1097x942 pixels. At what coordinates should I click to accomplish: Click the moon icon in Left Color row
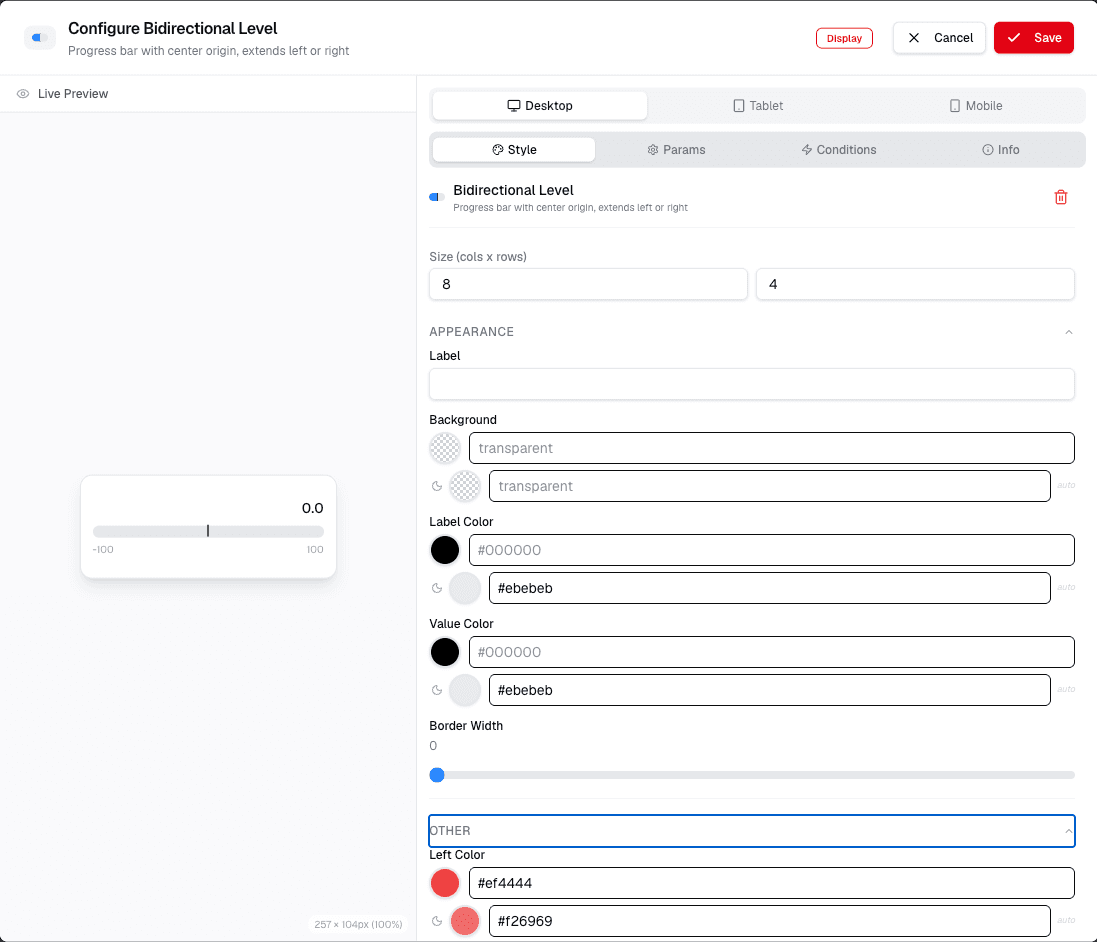point(437,922)
